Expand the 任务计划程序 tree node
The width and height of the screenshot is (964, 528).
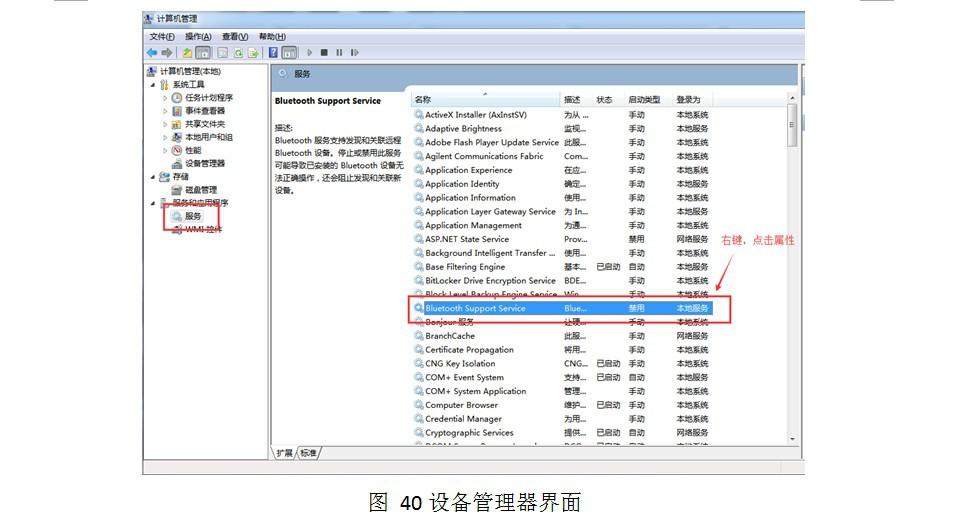[165, 98]
